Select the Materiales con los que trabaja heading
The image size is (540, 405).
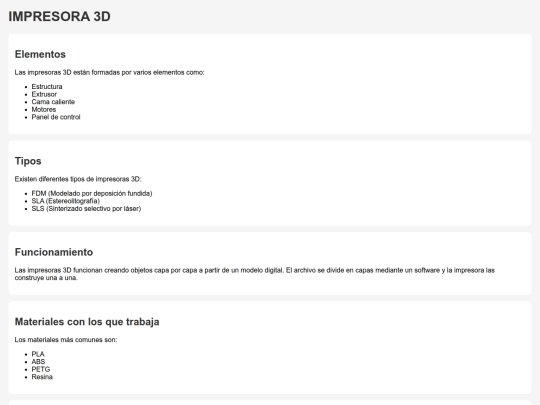click(87, 322)
